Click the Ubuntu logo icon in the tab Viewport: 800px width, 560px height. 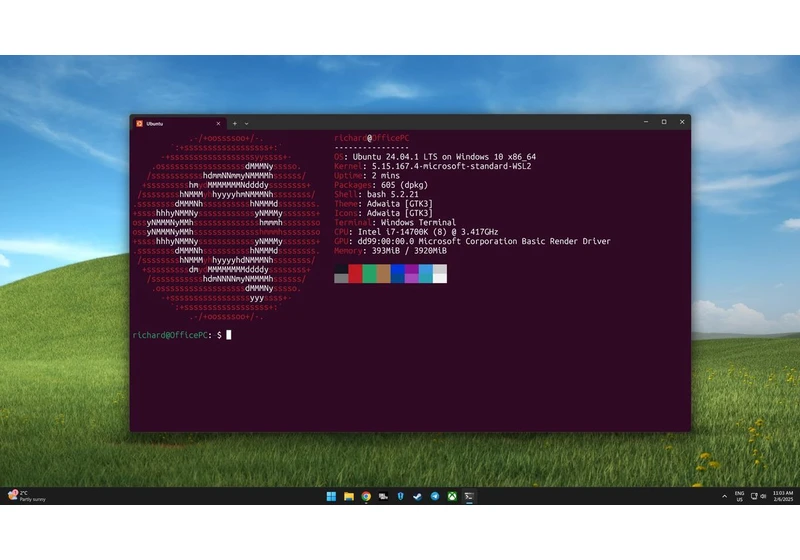click(139, 123)
